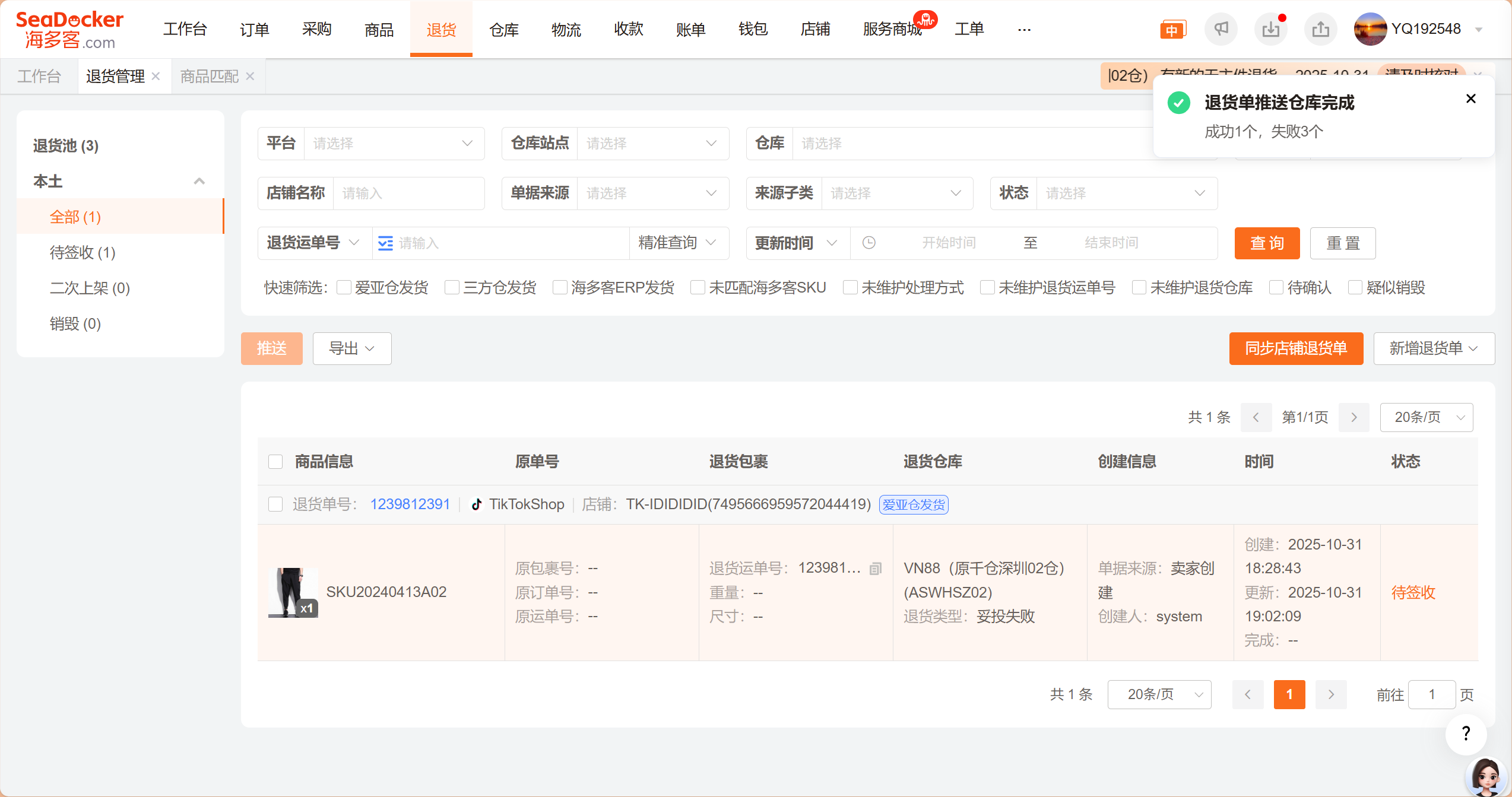Click the upload share icon
Screen dimensions: 1512x797
click(1320, 29)
